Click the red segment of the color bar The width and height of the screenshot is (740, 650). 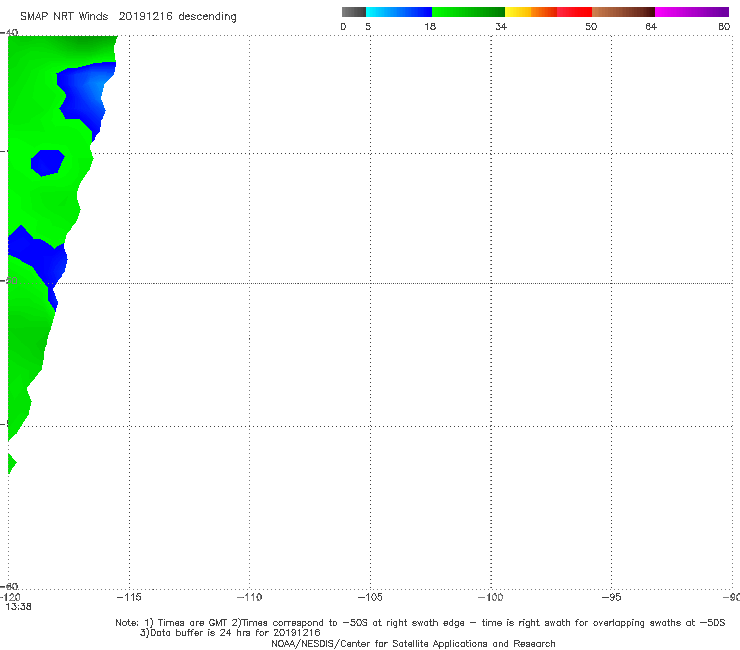(574, 12)
